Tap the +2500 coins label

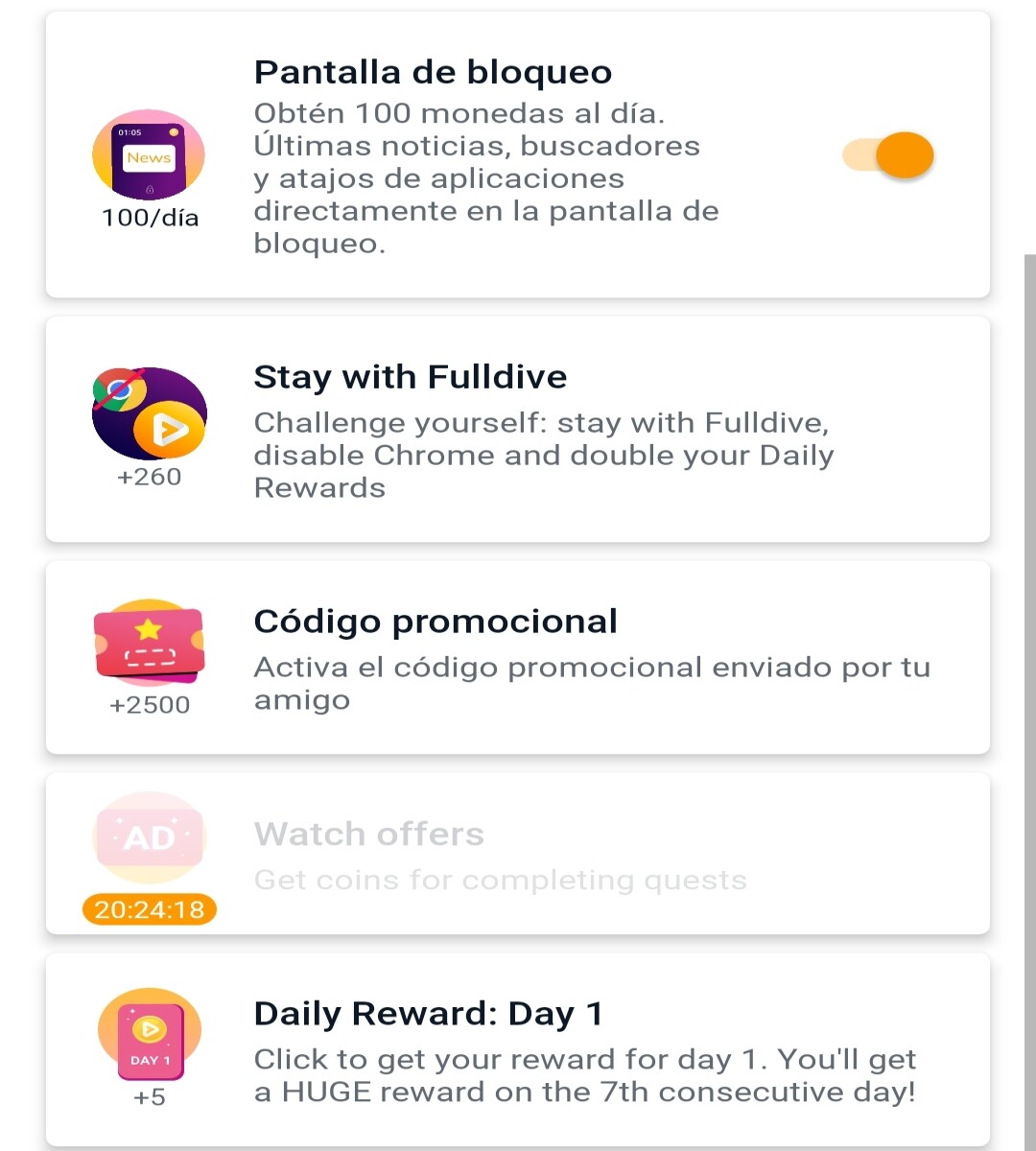(x=150, y=705)
